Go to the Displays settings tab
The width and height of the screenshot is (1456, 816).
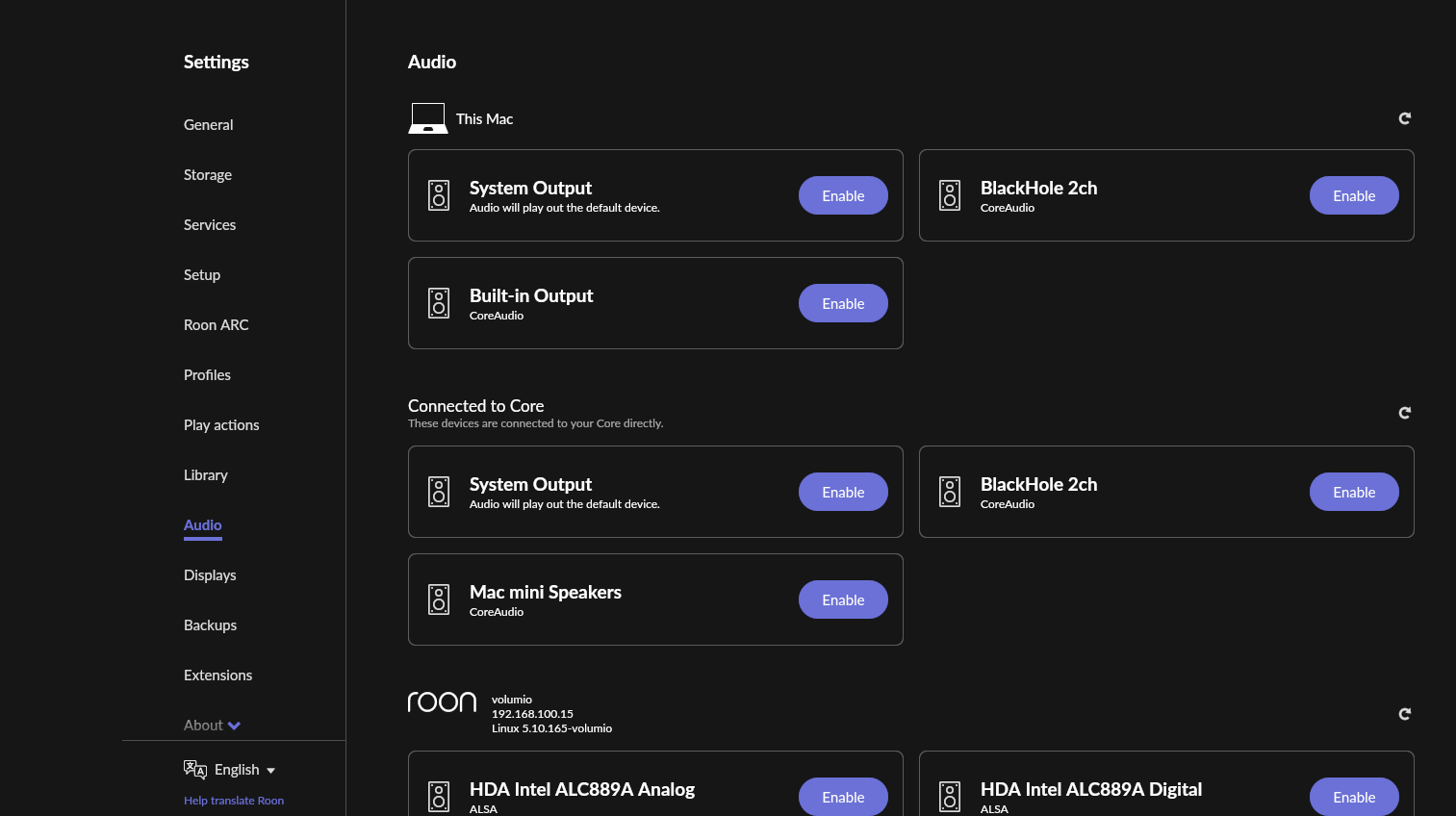210,575
